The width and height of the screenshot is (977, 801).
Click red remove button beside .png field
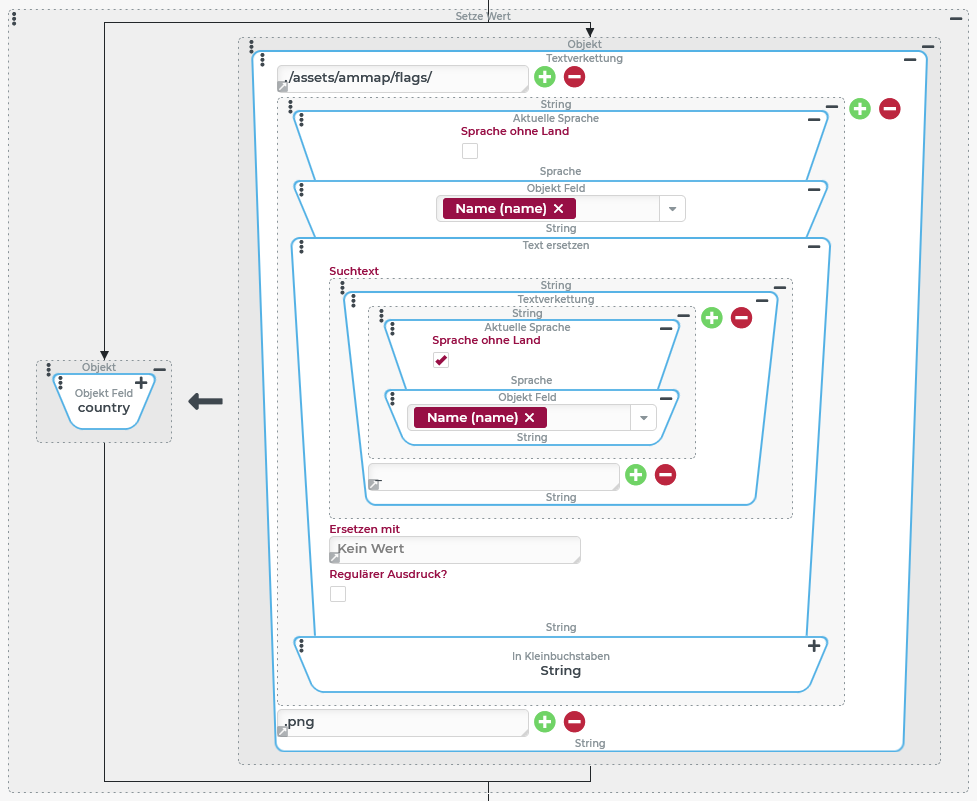(574, 721)
